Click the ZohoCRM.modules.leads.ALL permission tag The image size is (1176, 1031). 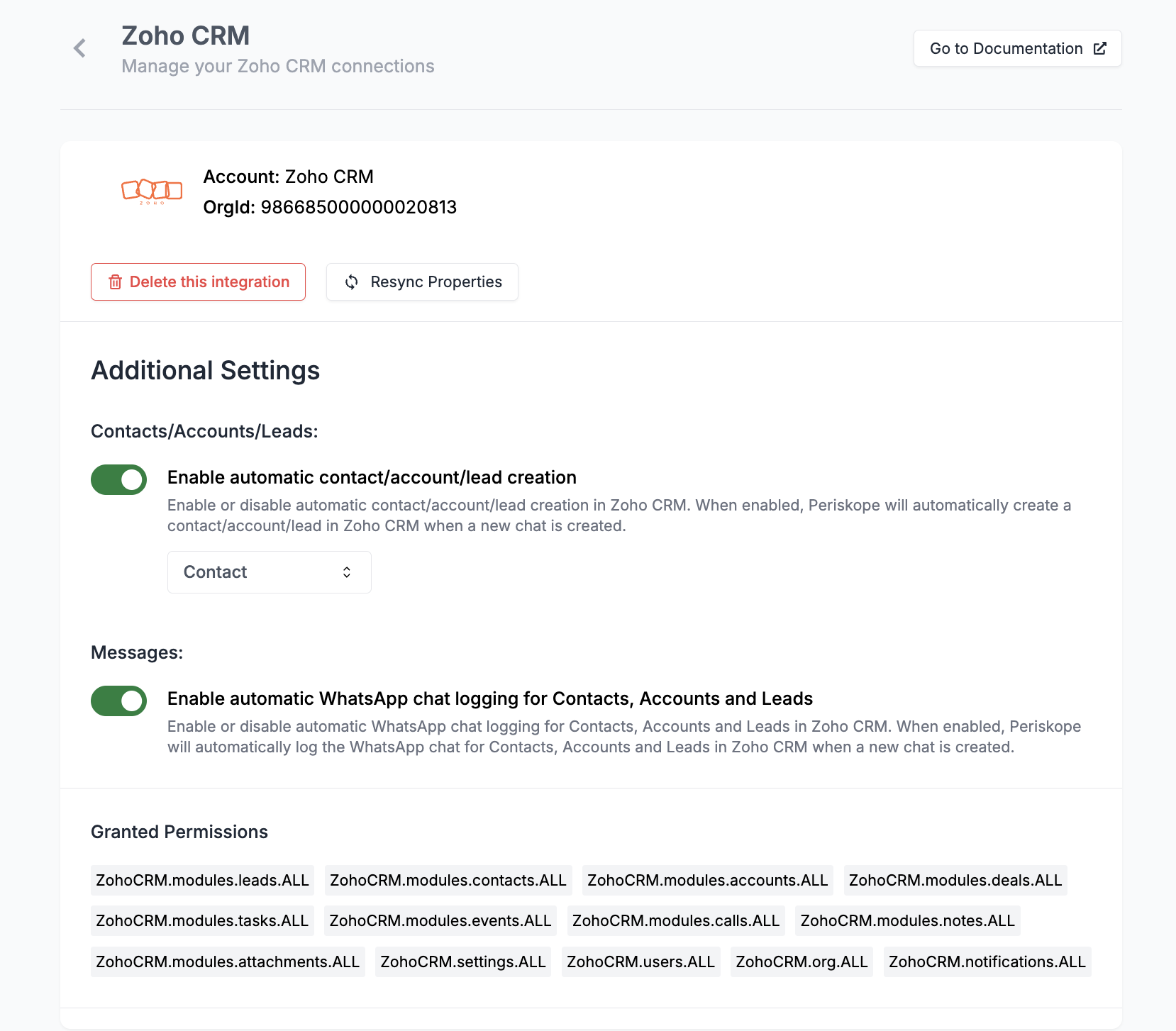tap(203, 880)
